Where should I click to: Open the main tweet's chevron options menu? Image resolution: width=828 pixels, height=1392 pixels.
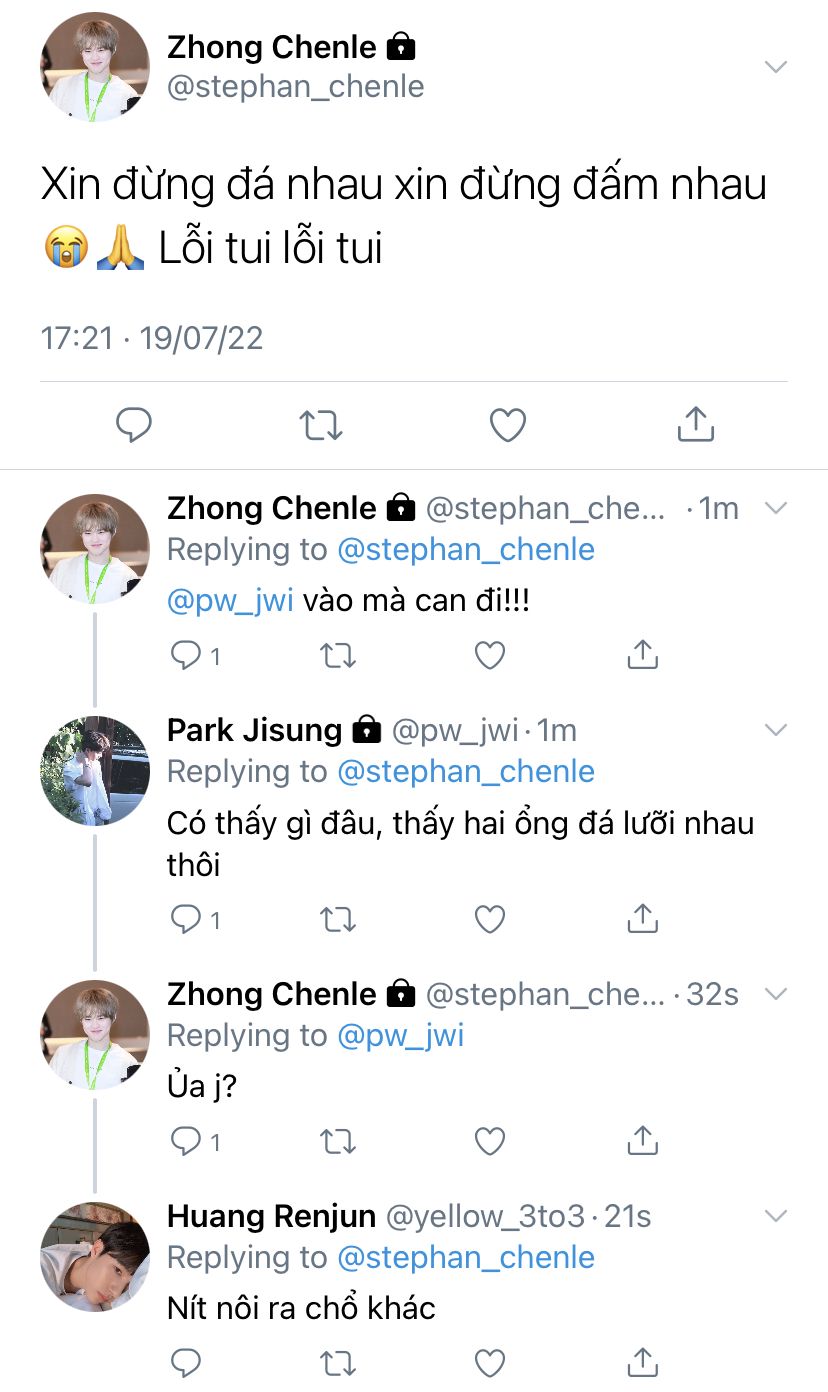[776, 67]
